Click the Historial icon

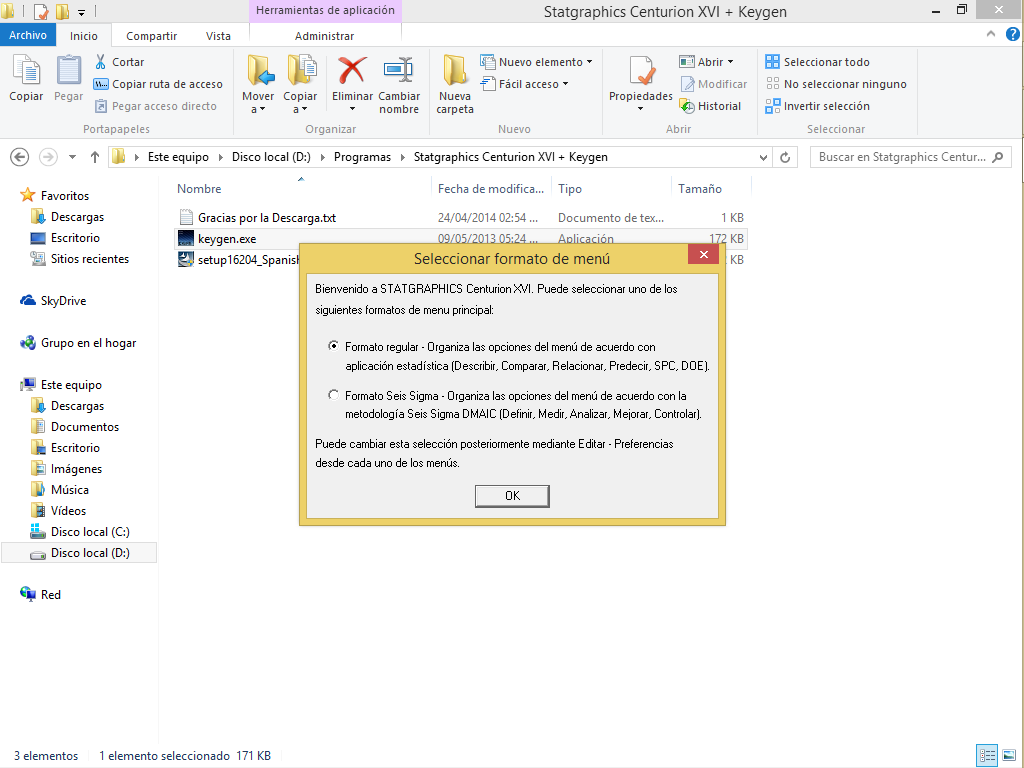[687, 106]
